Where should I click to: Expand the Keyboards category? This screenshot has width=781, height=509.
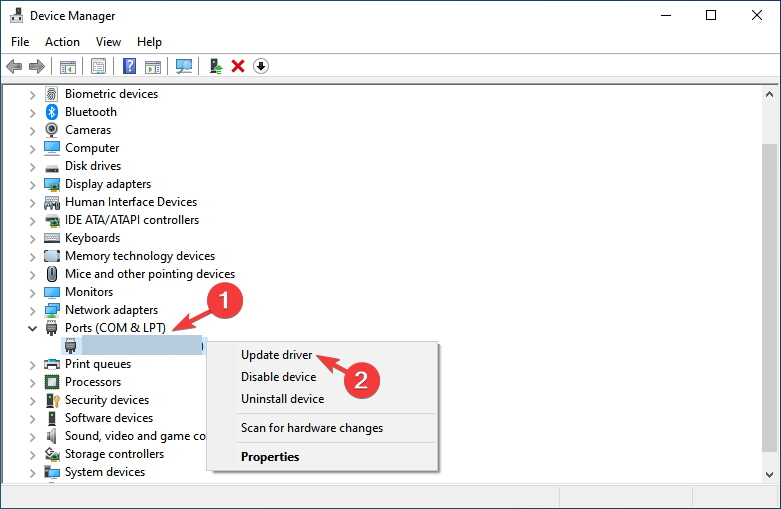pos(32,239)
